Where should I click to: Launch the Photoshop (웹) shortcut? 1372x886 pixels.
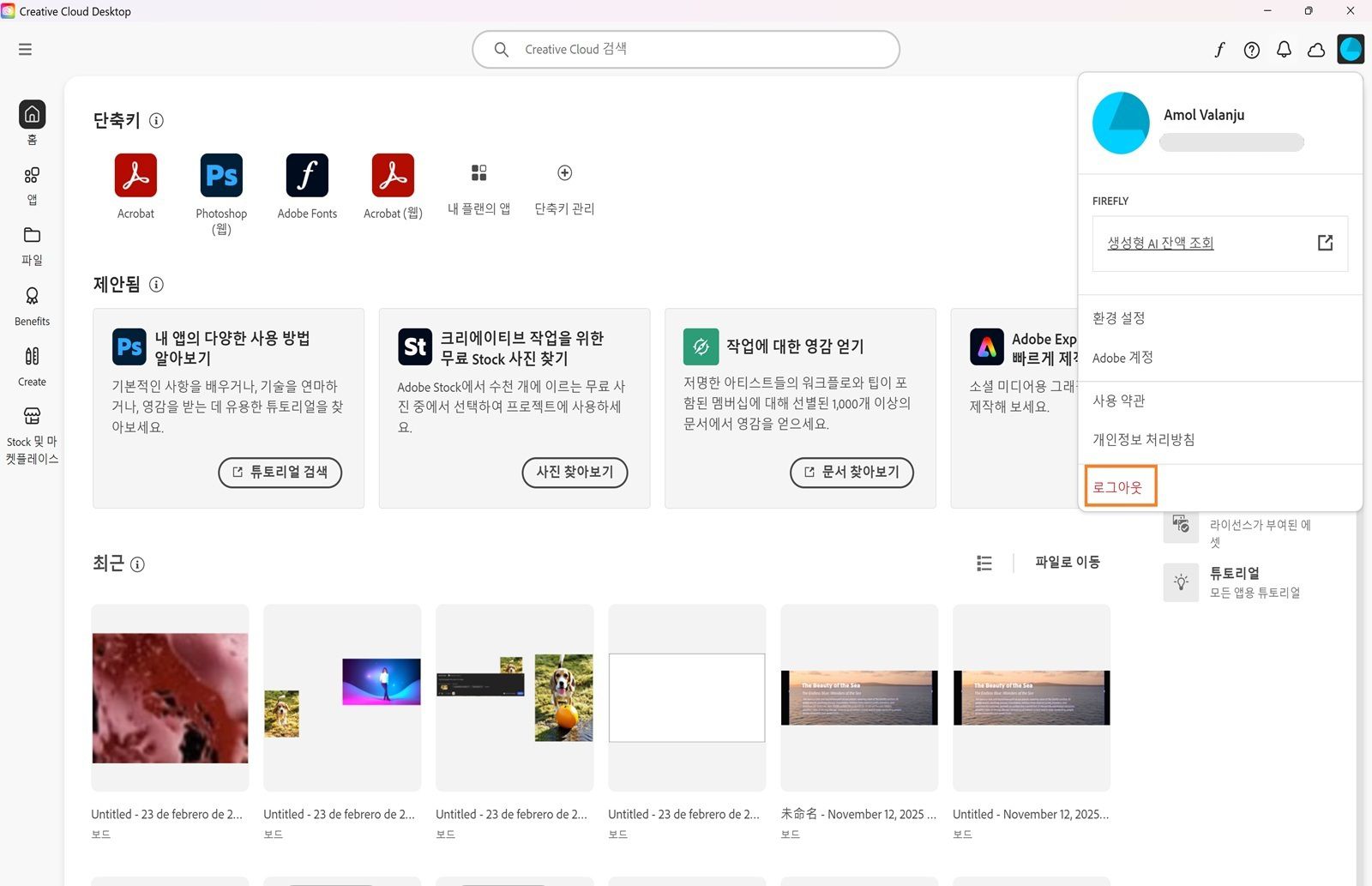[220, 176]
